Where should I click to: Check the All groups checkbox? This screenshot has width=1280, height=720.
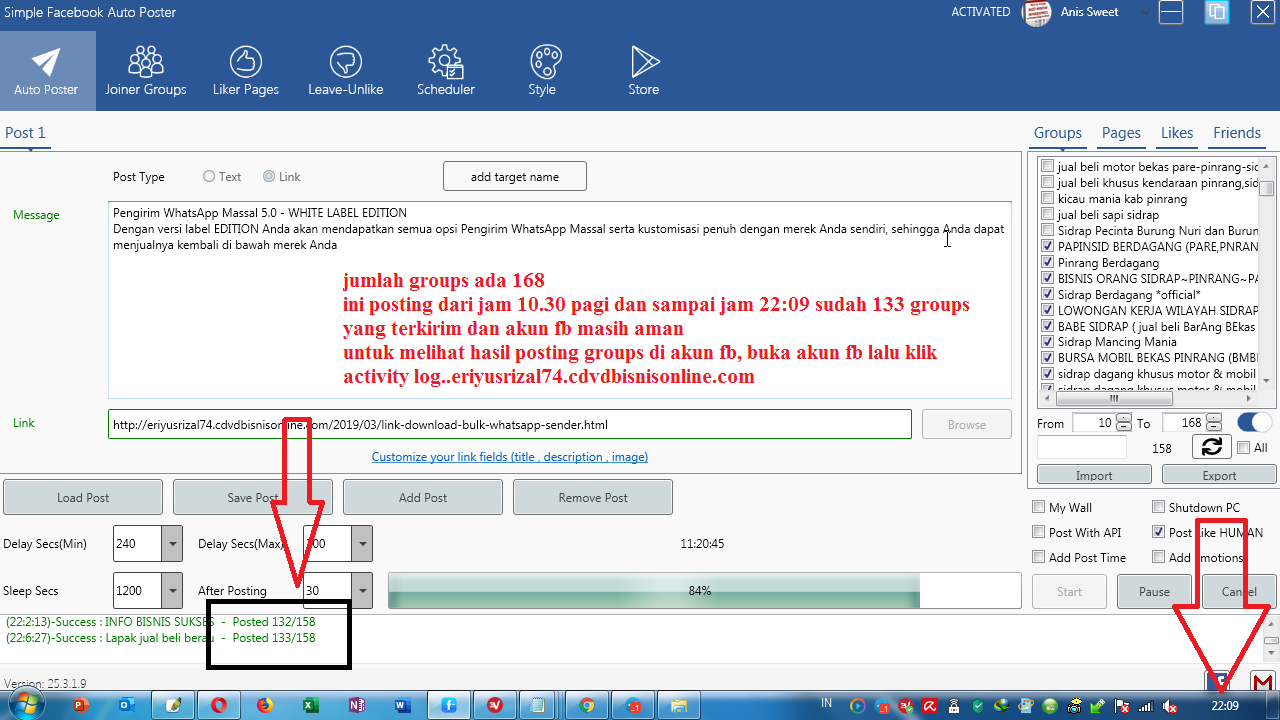(x=1244, y=447)
